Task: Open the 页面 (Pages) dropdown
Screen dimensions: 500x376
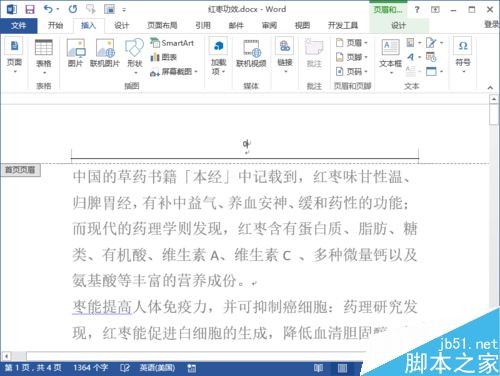Action: tap(14, 56)
